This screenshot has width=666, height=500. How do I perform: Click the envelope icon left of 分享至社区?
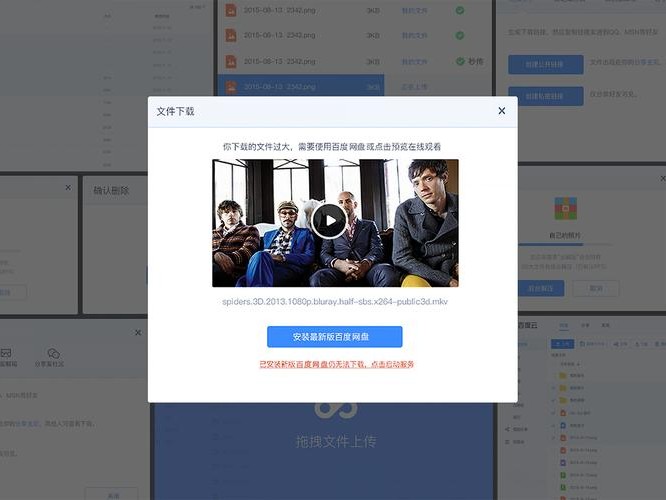(x=6, y=353)
